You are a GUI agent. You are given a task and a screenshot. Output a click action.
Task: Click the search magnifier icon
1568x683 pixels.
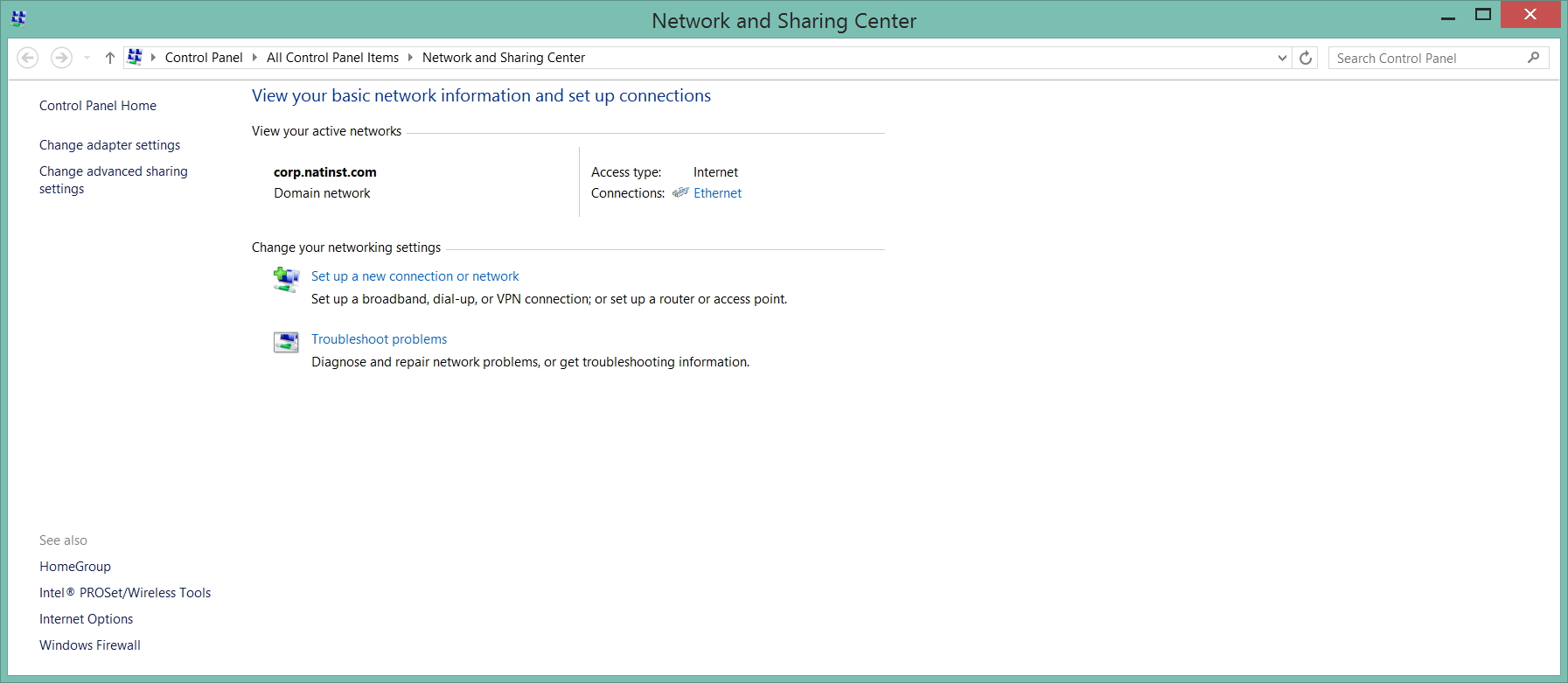point(1533,58)
